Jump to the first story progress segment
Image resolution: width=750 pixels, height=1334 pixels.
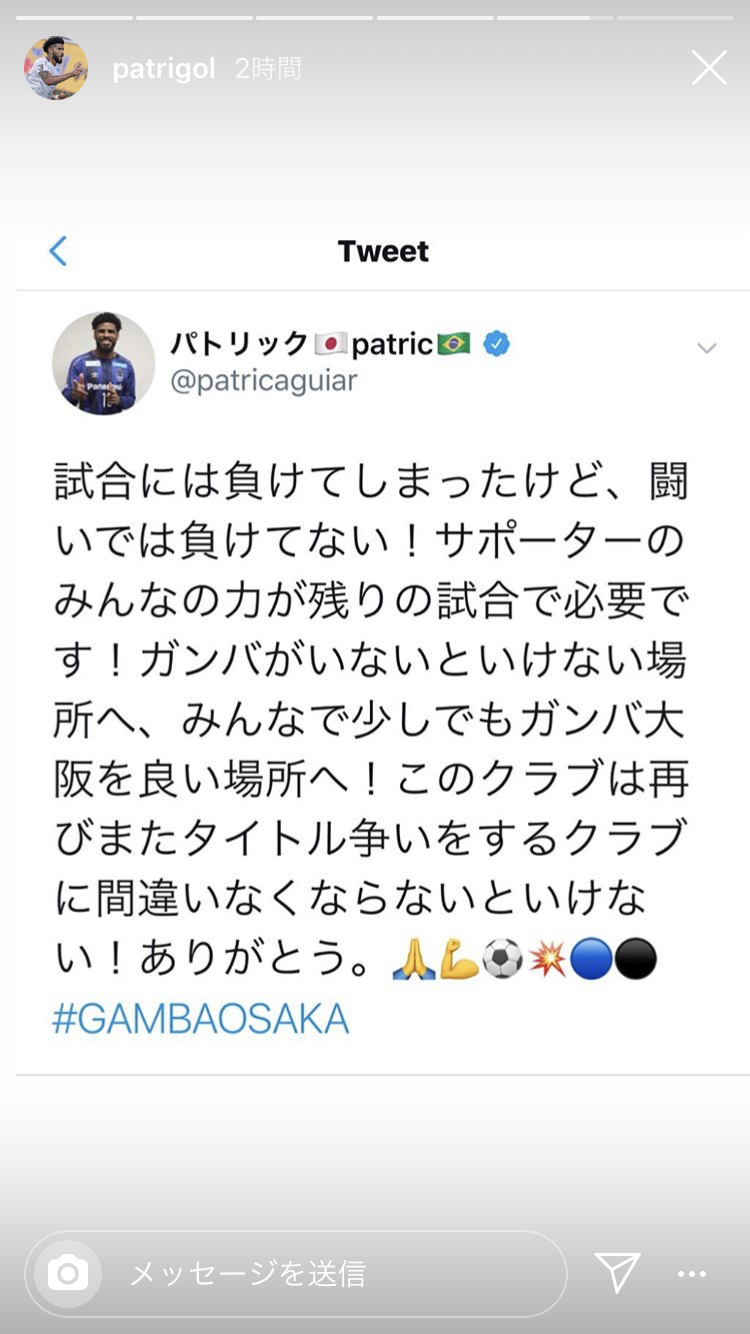click(x=75, y=17)
